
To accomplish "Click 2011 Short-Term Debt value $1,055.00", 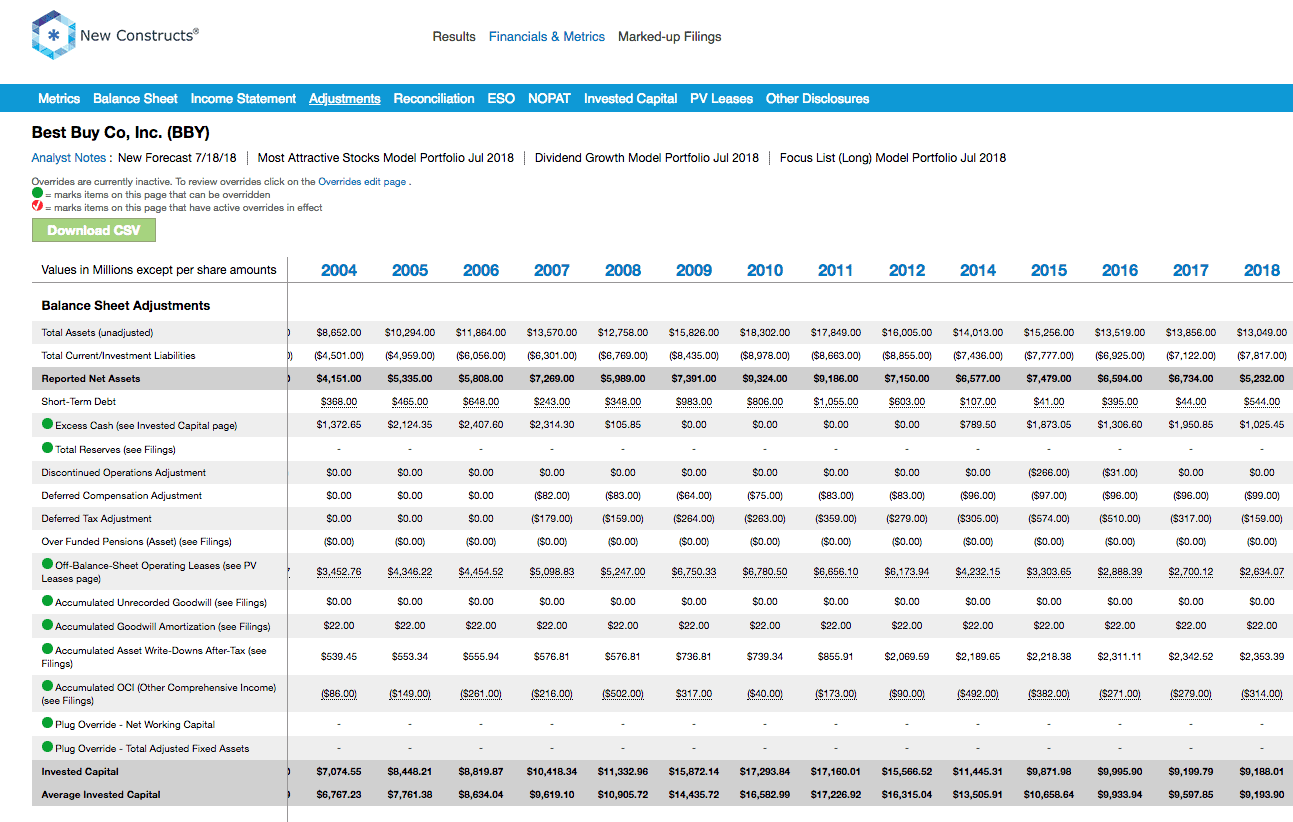I will (836, 402).
